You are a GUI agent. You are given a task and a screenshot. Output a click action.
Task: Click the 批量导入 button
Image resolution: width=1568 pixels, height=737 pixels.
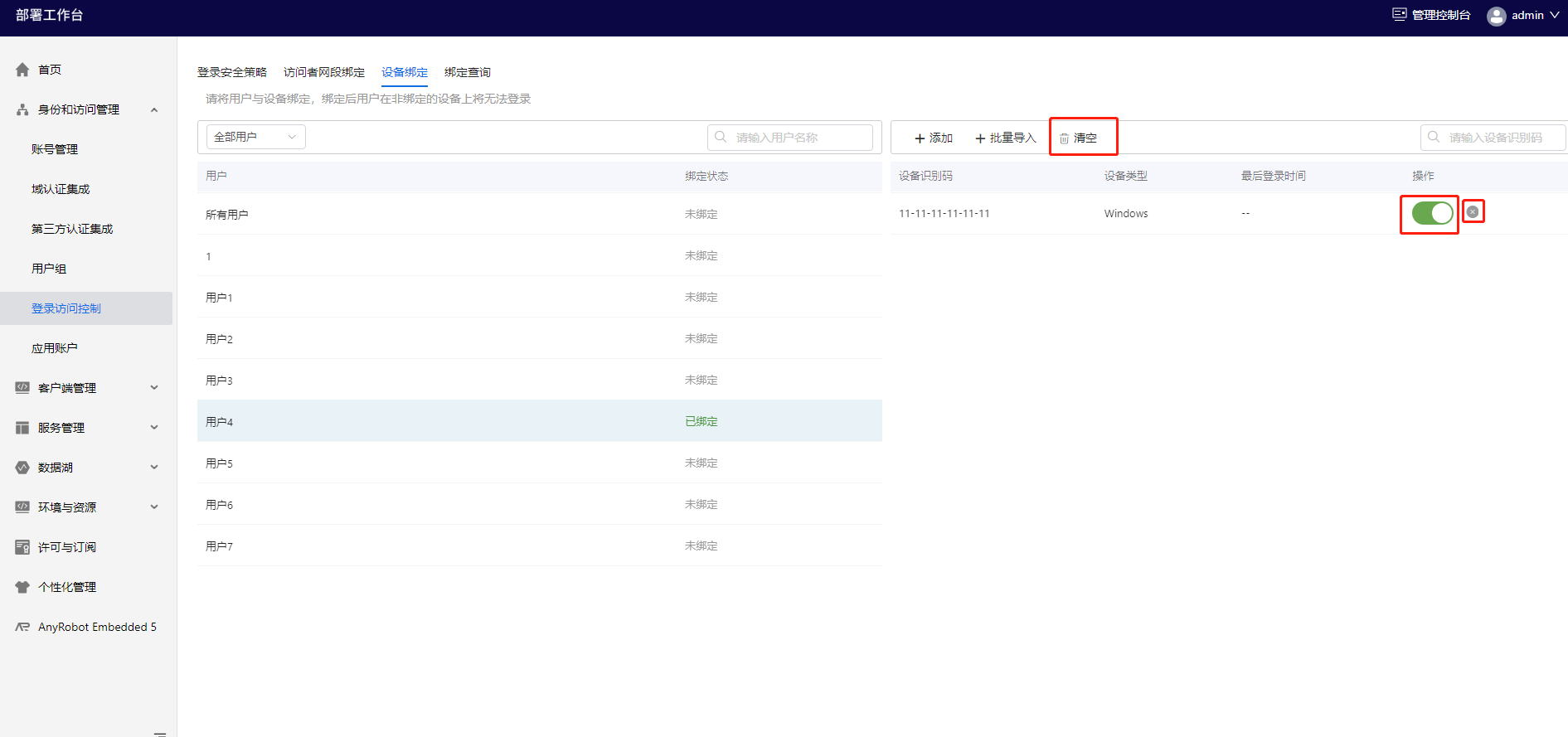click(1006, 138)
